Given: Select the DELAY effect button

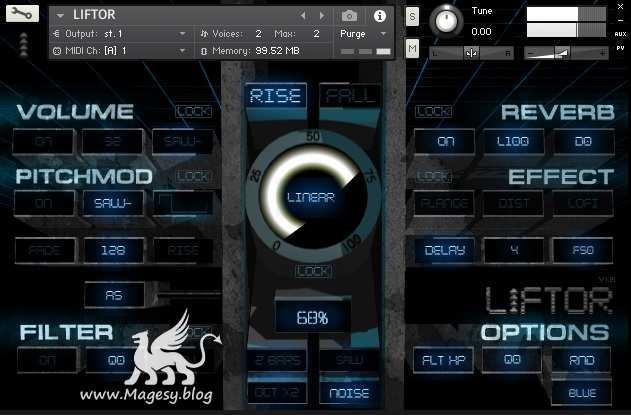Looking at the screenshot, I should coord(445,250).
